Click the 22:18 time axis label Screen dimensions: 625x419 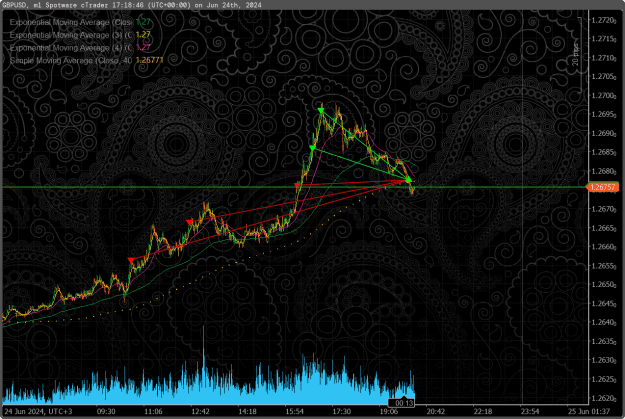(483, 411)
